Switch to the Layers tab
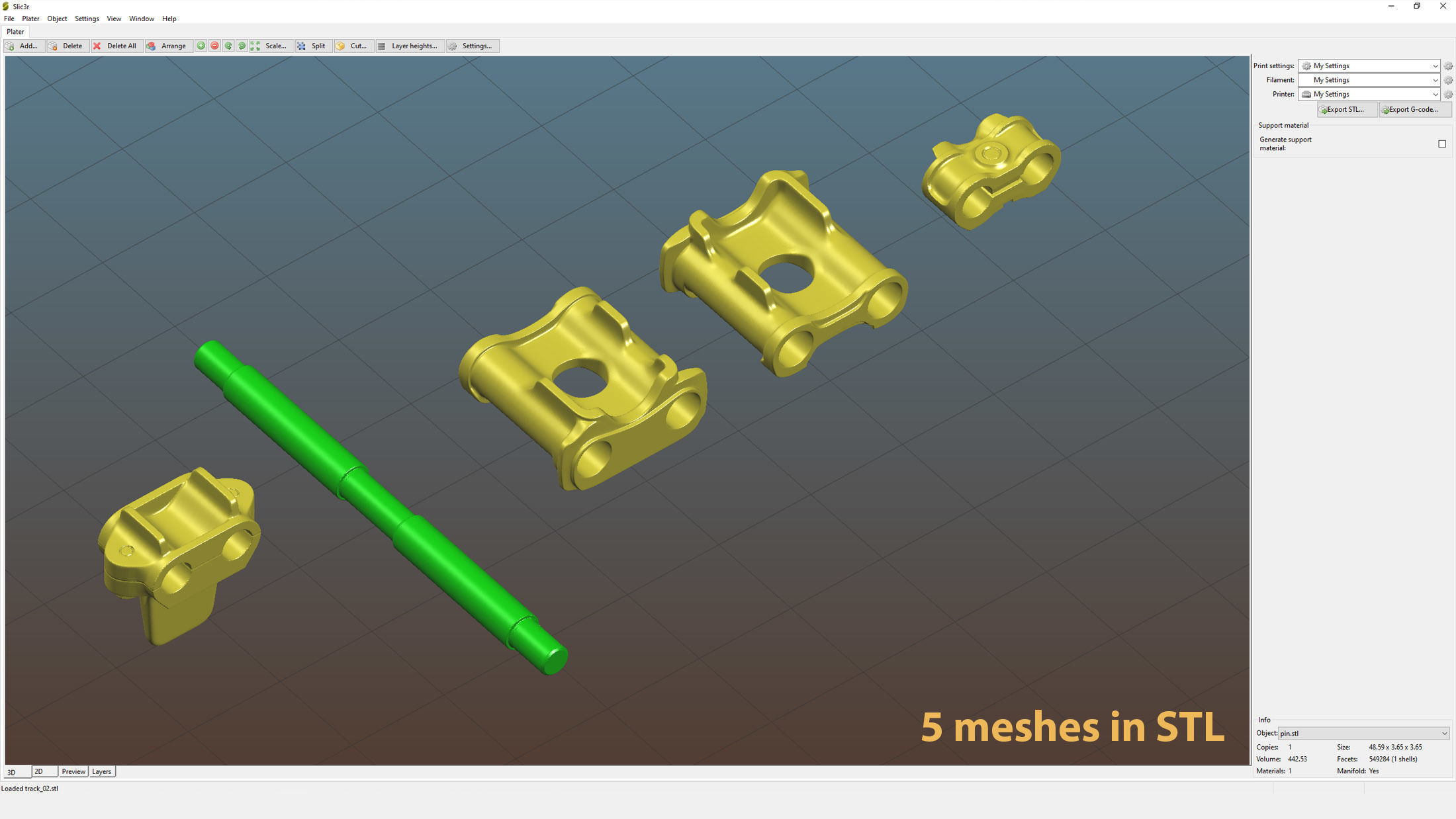 coord(101,771)
